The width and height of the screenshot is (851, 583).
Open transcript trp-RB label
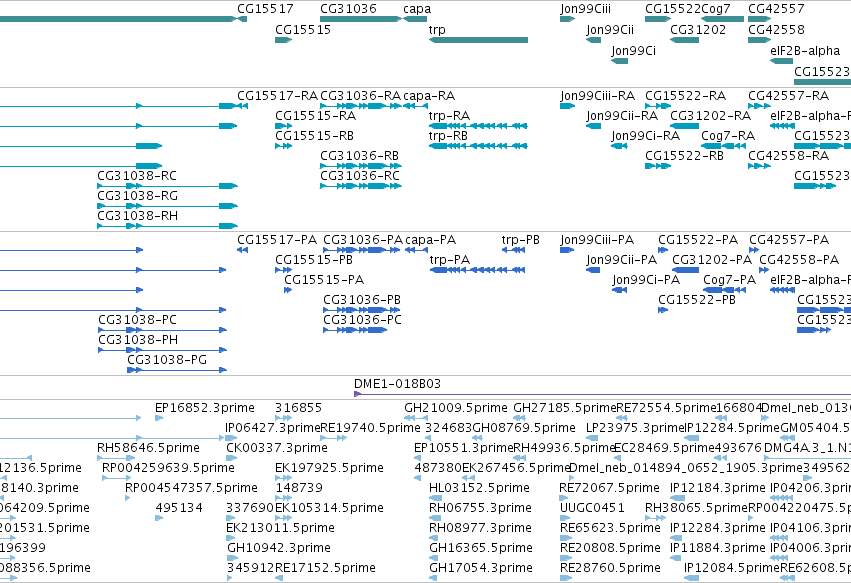coord(448,136)
